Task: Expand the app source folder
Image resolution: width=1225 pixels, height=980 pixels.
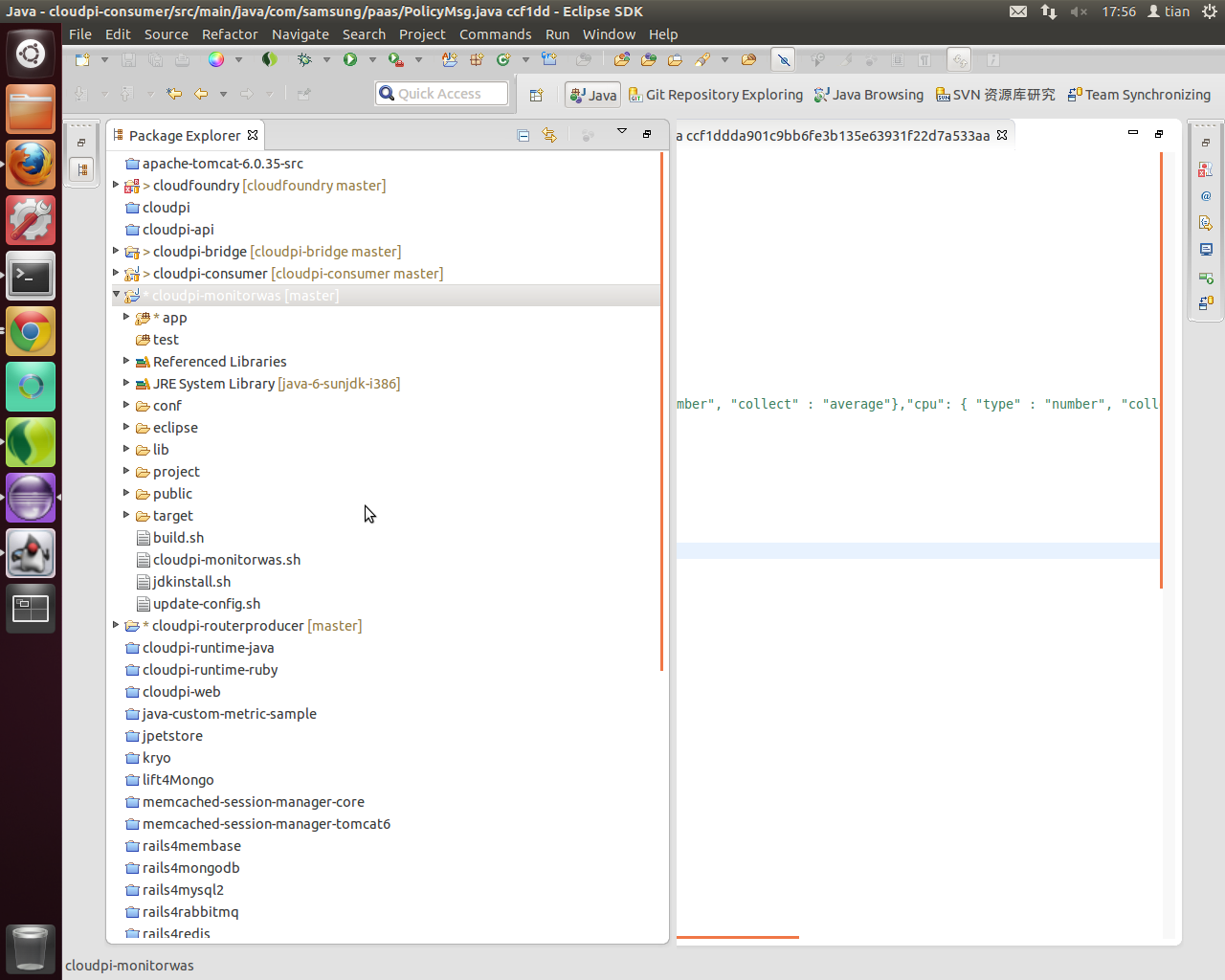Action: 126,317
